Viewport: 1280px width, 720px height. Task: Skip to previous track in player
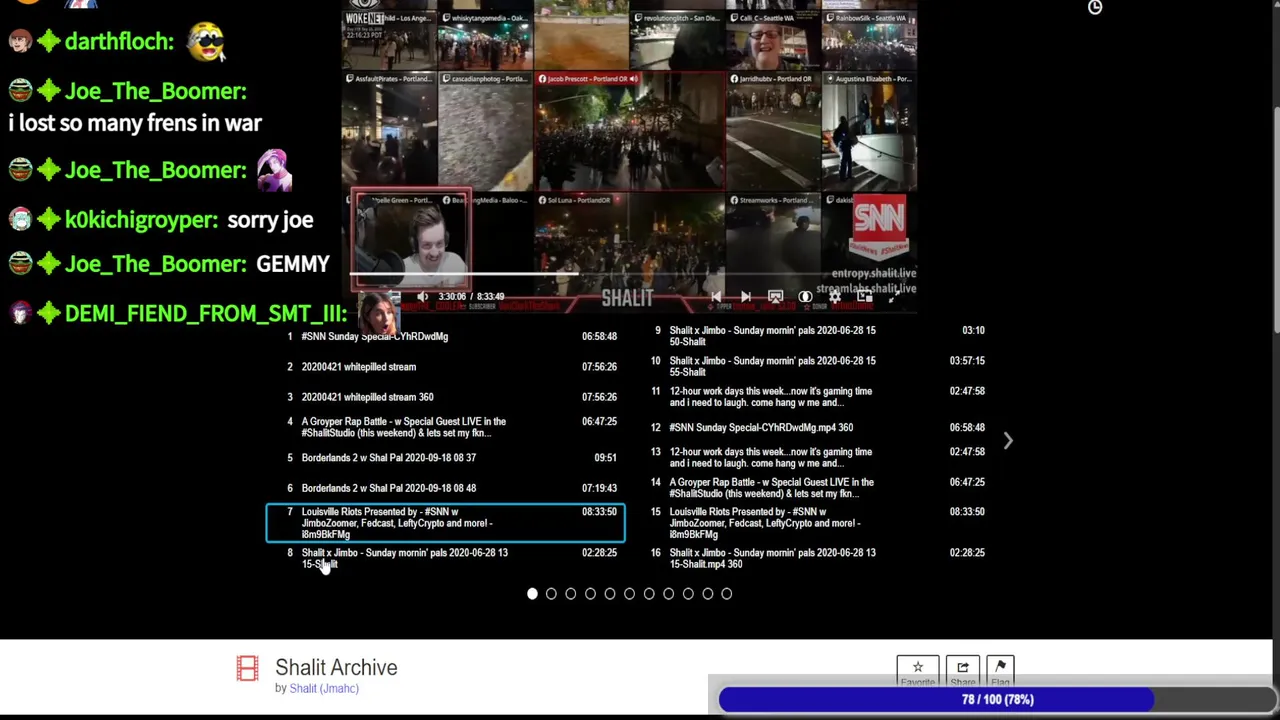point(716,297)
